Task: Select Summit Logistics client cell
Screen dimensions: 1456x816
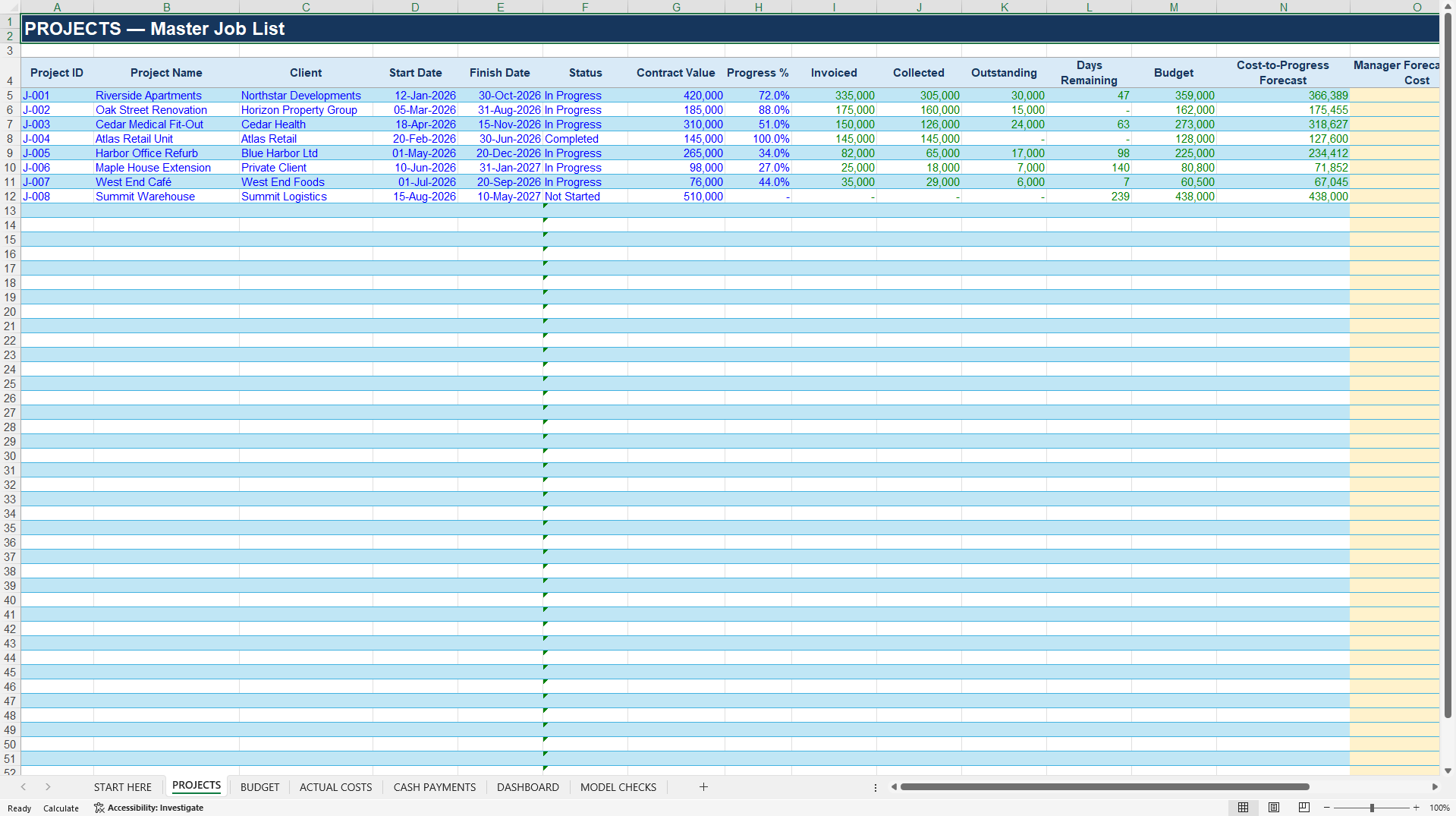Action: (306, 197)
